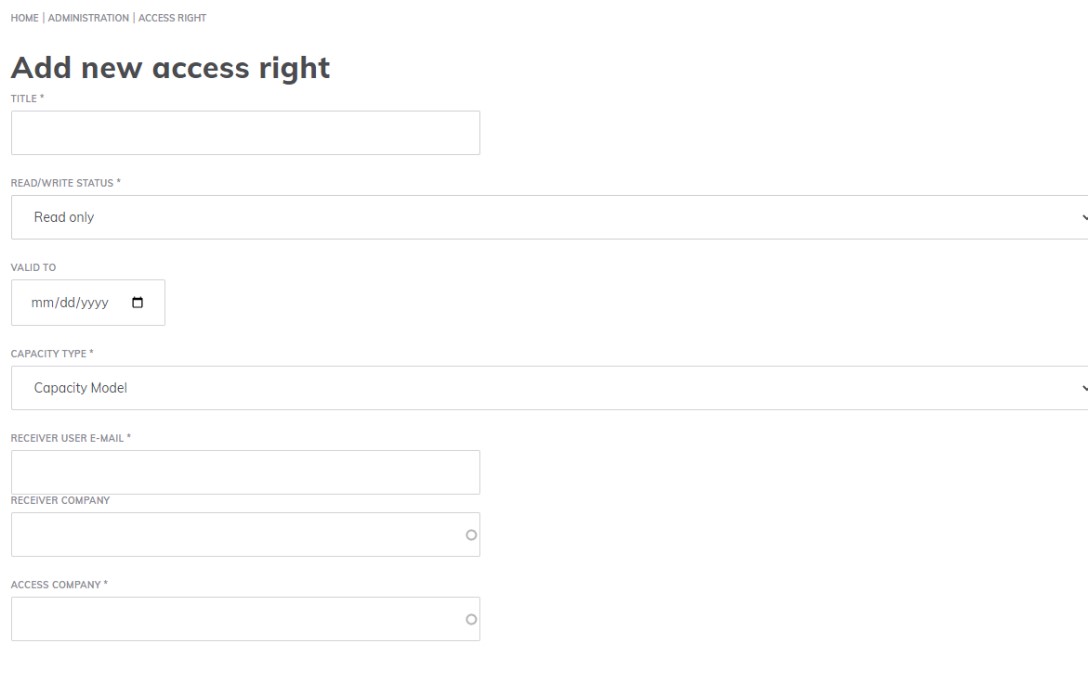Select 'Read only' in Read/Write Status
Screen dimensions: 1090x674
pos(66,217)
